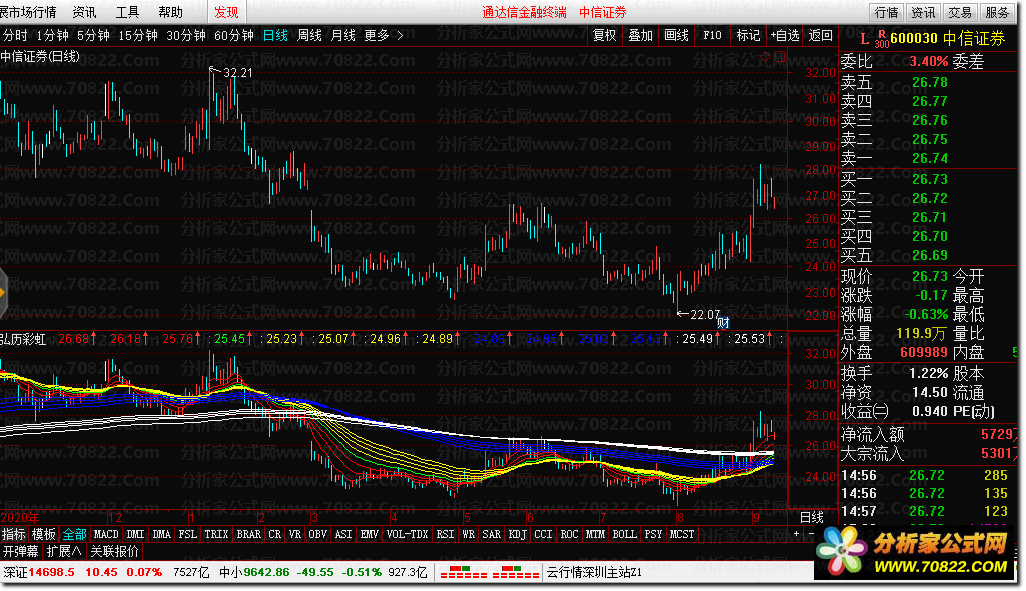Open the 指标 indicator tab
The width and height of the screenshot is (1026, 591).
14,534
